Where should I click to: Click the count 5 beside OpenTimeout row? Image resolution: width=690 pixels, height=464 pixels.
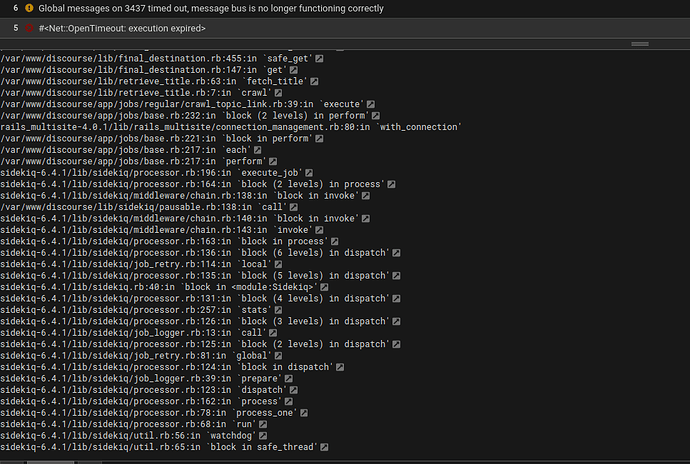(x=15, y=28)
